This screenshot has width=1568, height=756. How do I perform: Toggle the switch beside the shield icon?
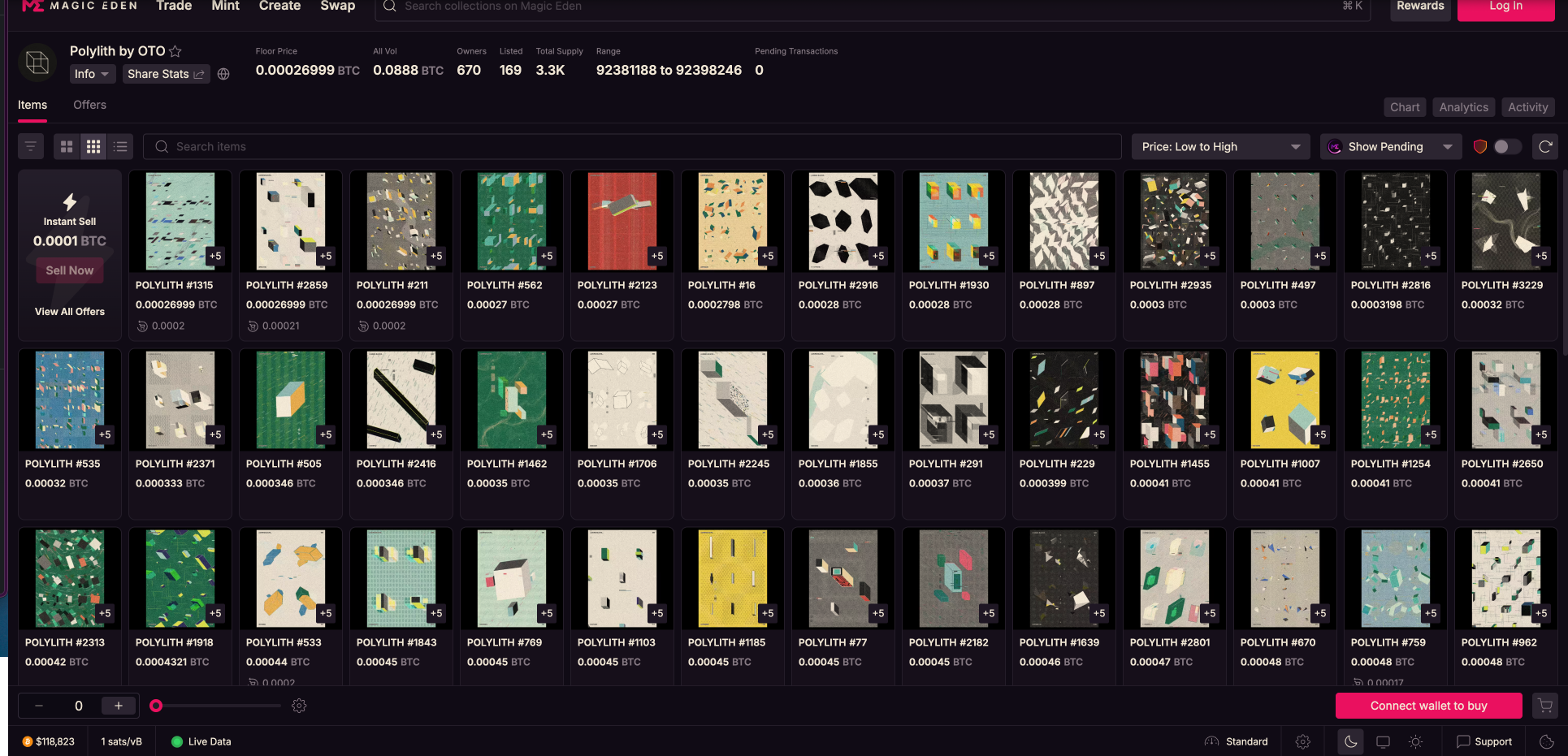click(x=1505, y=146)
